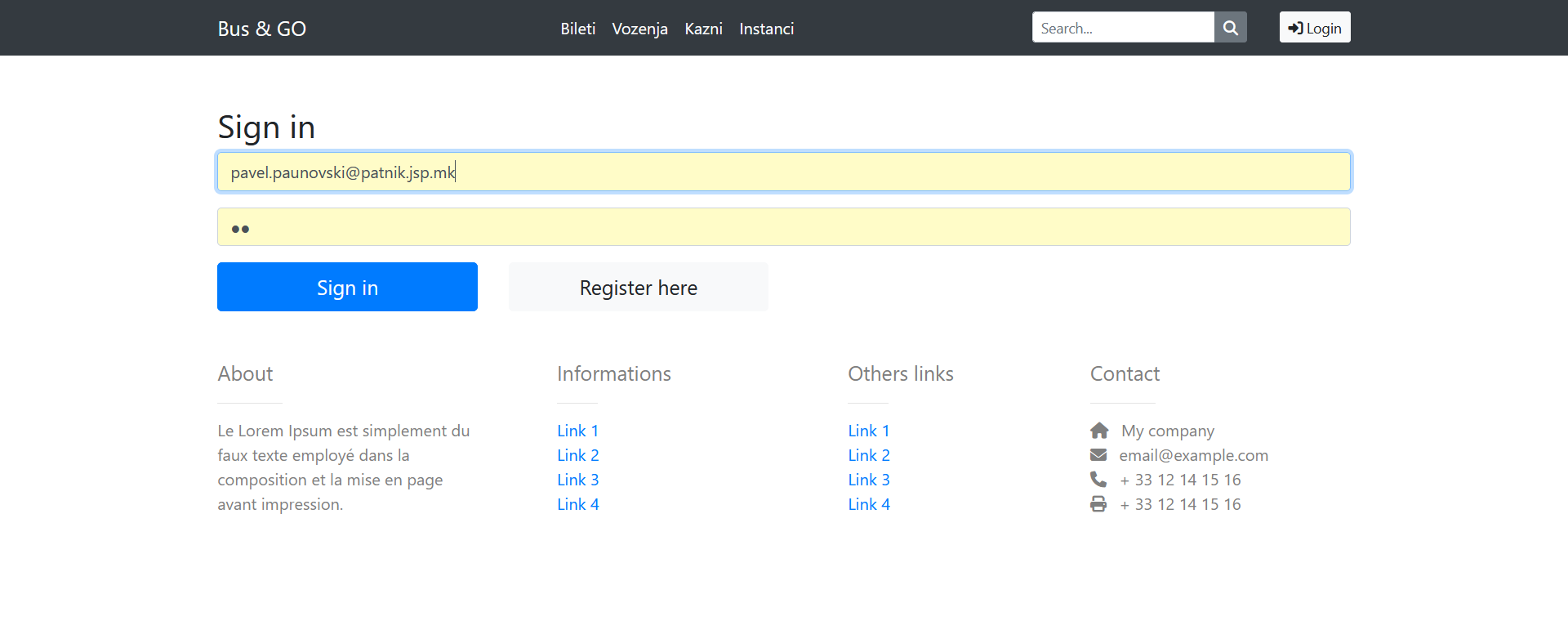Navigate to Instanci in the navbar
1568x621 pixels.
point(766,29)
